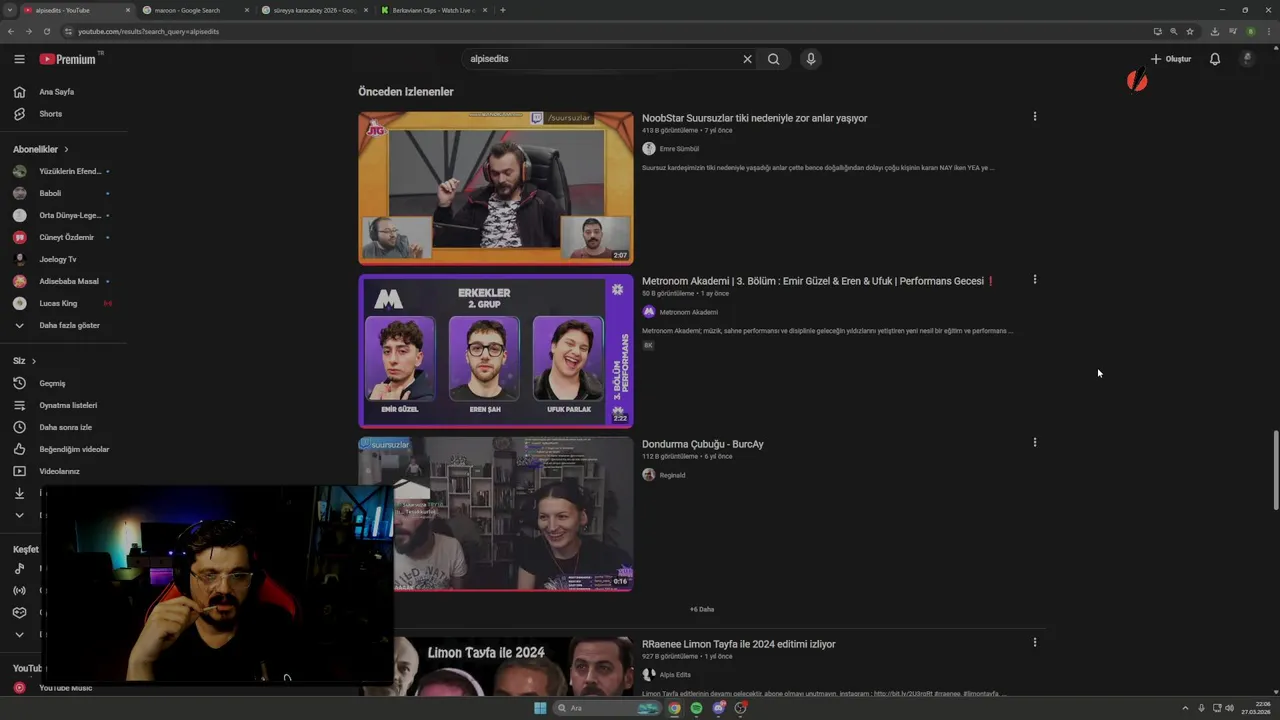This screenshot has height=720, width=1280.
Task: Open Cüneyt Özdemir subscription channel
Action: coord(64,237)
